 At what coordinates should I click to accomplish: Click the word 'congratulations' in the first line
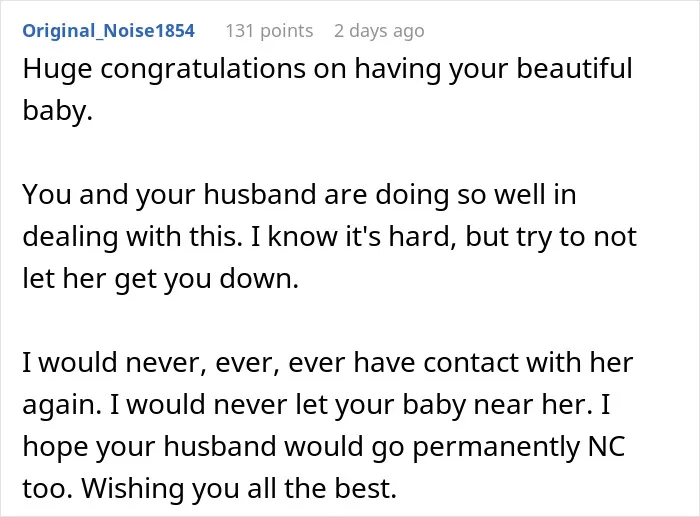click(203, 70)
